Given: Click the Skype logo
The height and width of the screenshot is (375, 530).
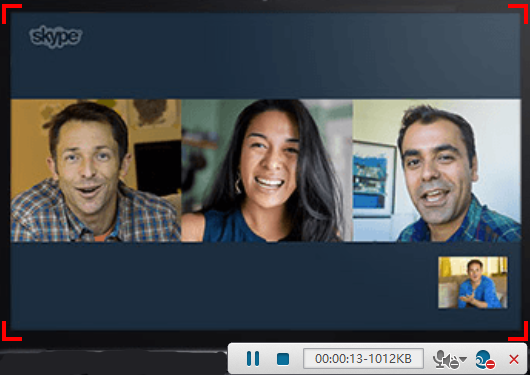Looking at the screenshot, I should coord(56,37).
